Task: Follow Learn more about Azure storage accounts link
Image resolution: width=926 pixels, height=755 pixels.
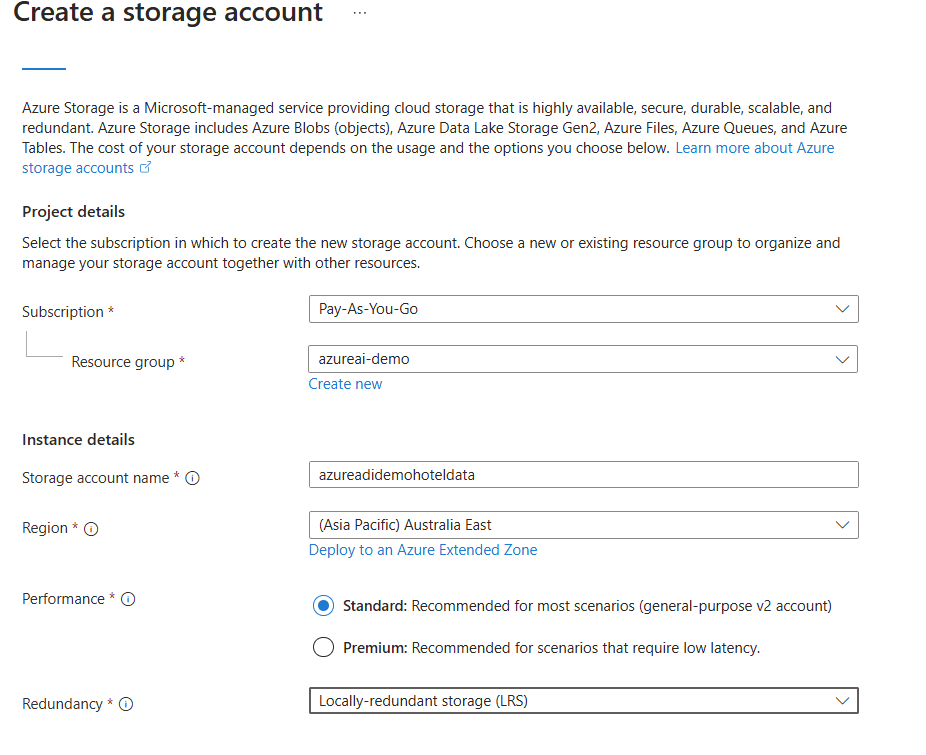Action: [754, 148]
